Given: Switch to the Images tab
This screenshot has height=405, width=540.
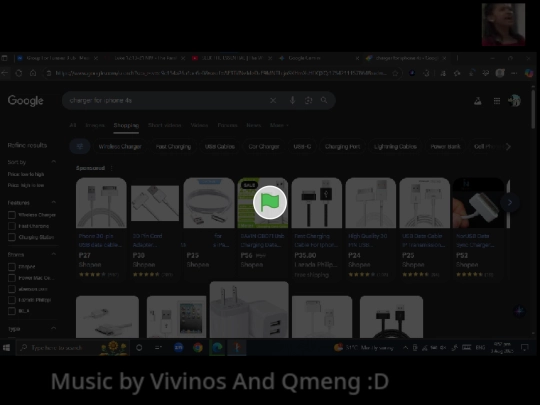Looking at the screenshot, I should point(95,125).
